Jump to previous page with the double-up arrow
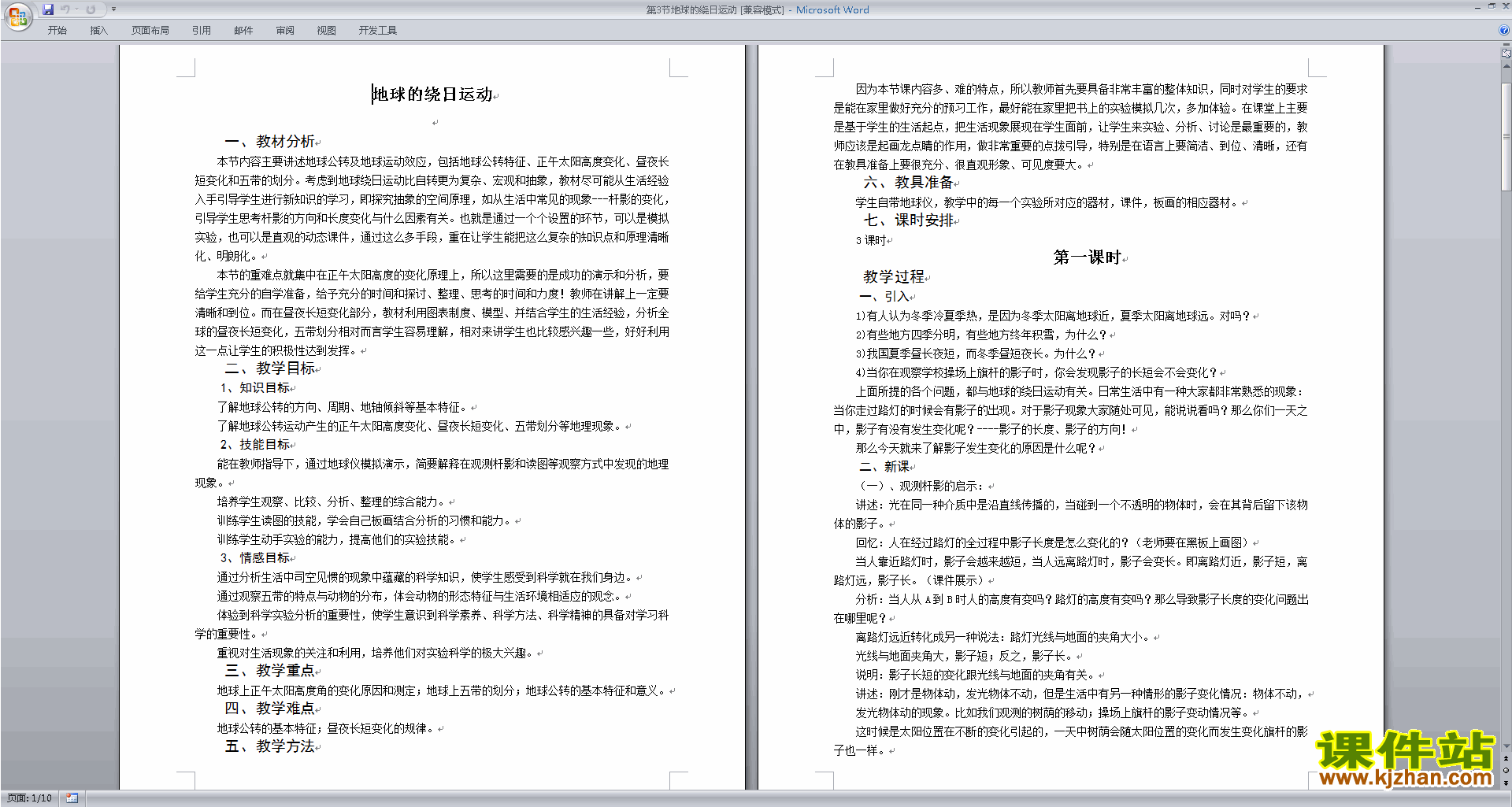This screenshot has width=1512, height=807. point(1506,759)
